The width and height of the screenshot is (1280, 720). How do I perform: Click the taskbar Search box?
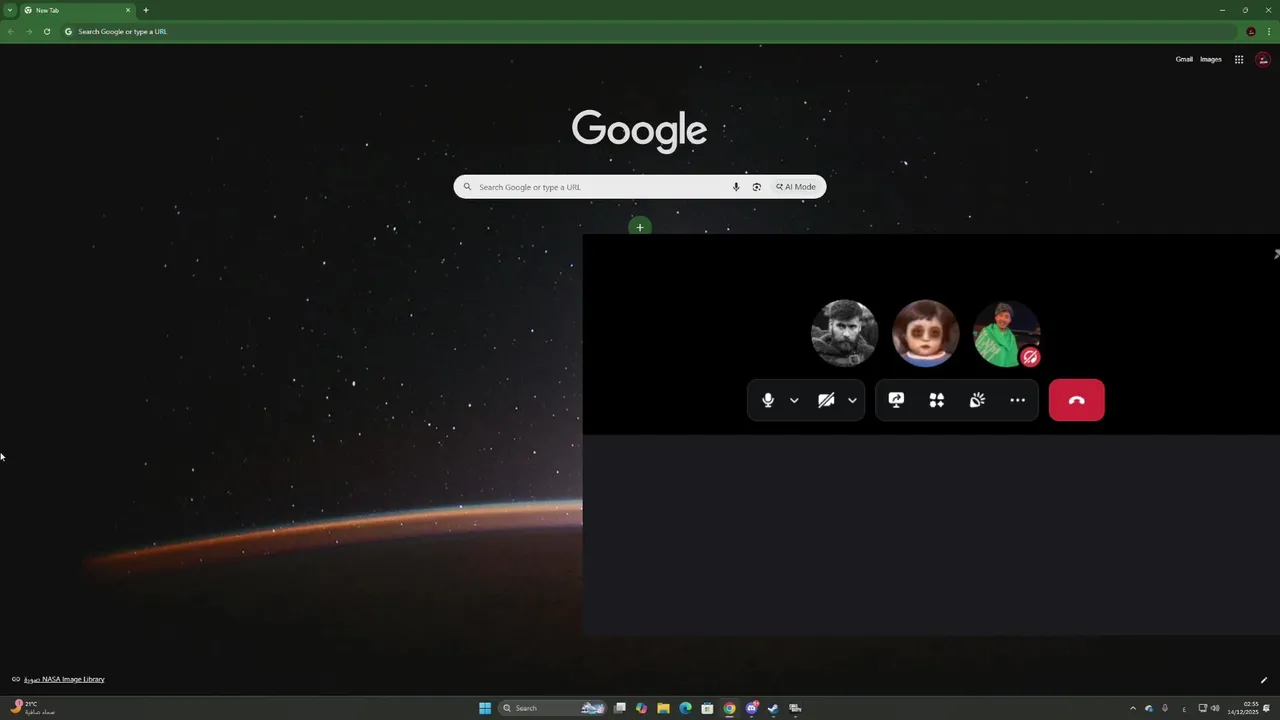pos(552,708)
